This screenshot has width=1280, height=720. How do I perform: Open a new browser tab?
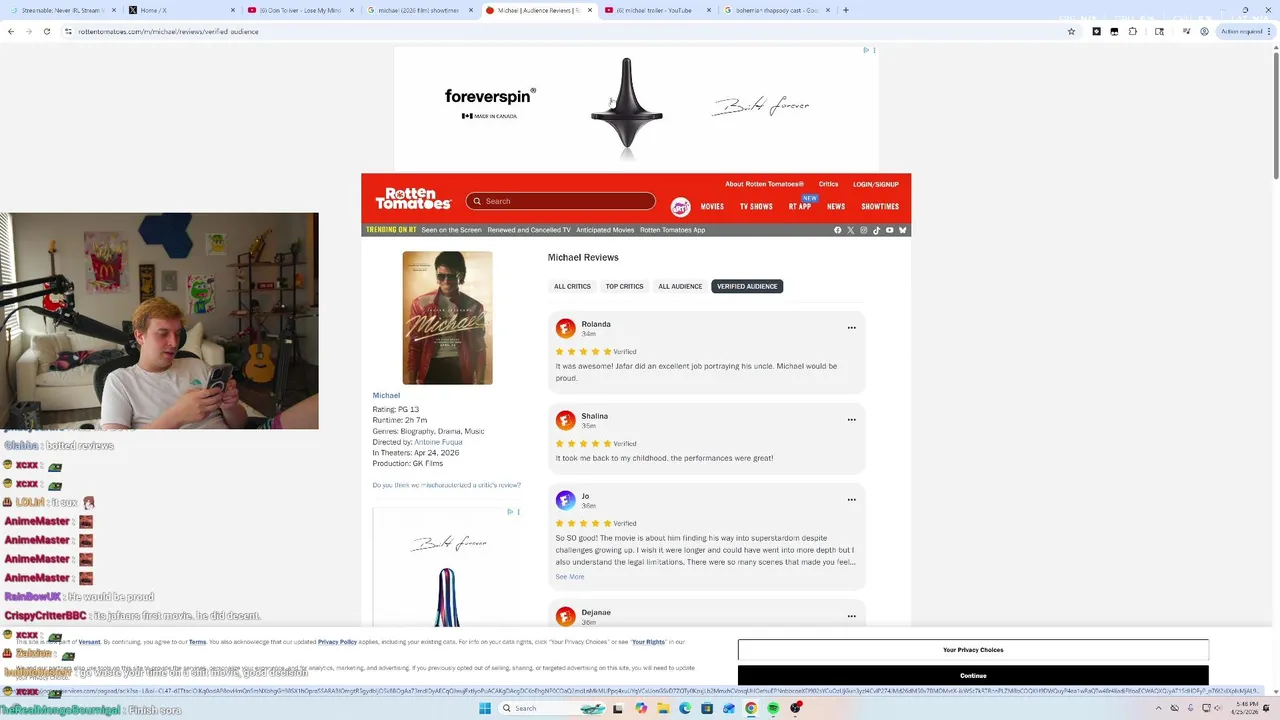pos(846,10)
